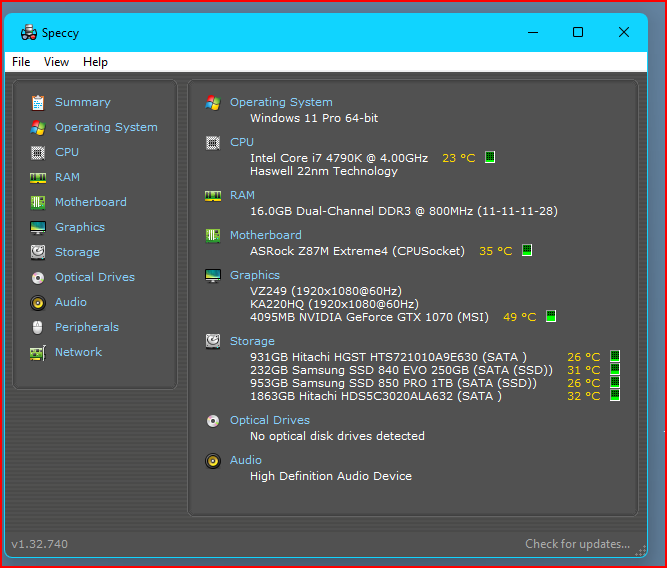Click the green temperature indicator next to CPU 23 °C
Screen dimensions: 667x568
tap(490, 157)
